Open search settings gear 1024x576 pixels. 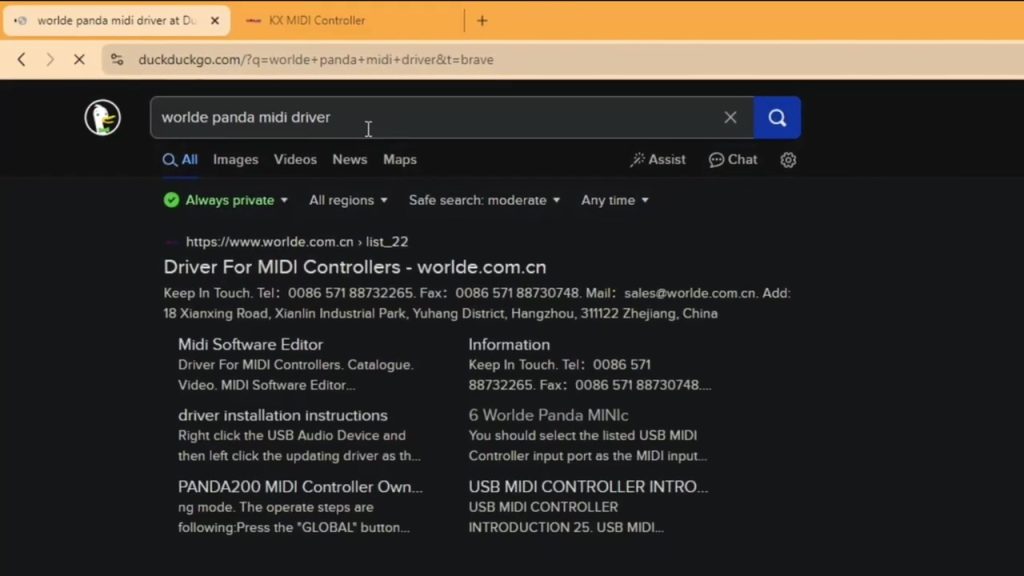(788, 160)
